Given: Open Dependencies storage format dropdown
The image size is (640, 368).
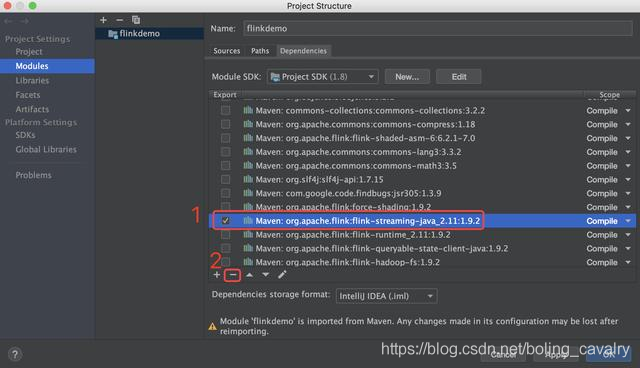Looking at the screenshot, I should click(x=386, y=296).
